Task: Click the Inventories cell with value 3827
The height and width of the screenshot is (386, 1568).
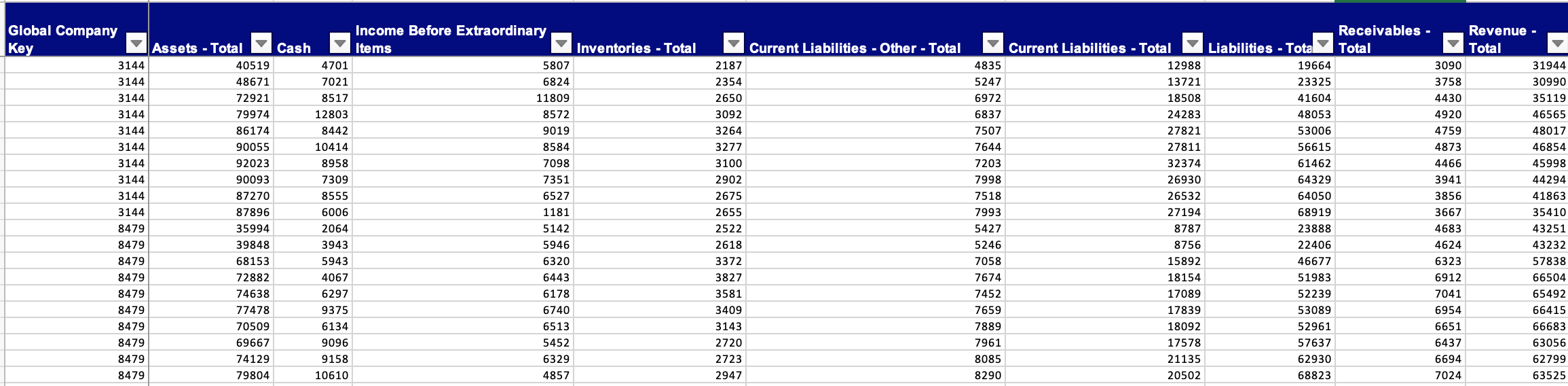Action: (x=660, y=277)
